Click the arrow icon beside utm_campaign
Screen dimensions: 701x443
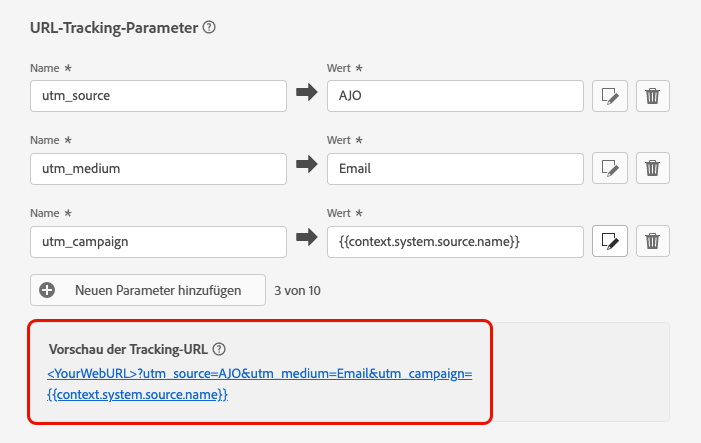click(306, 241)
